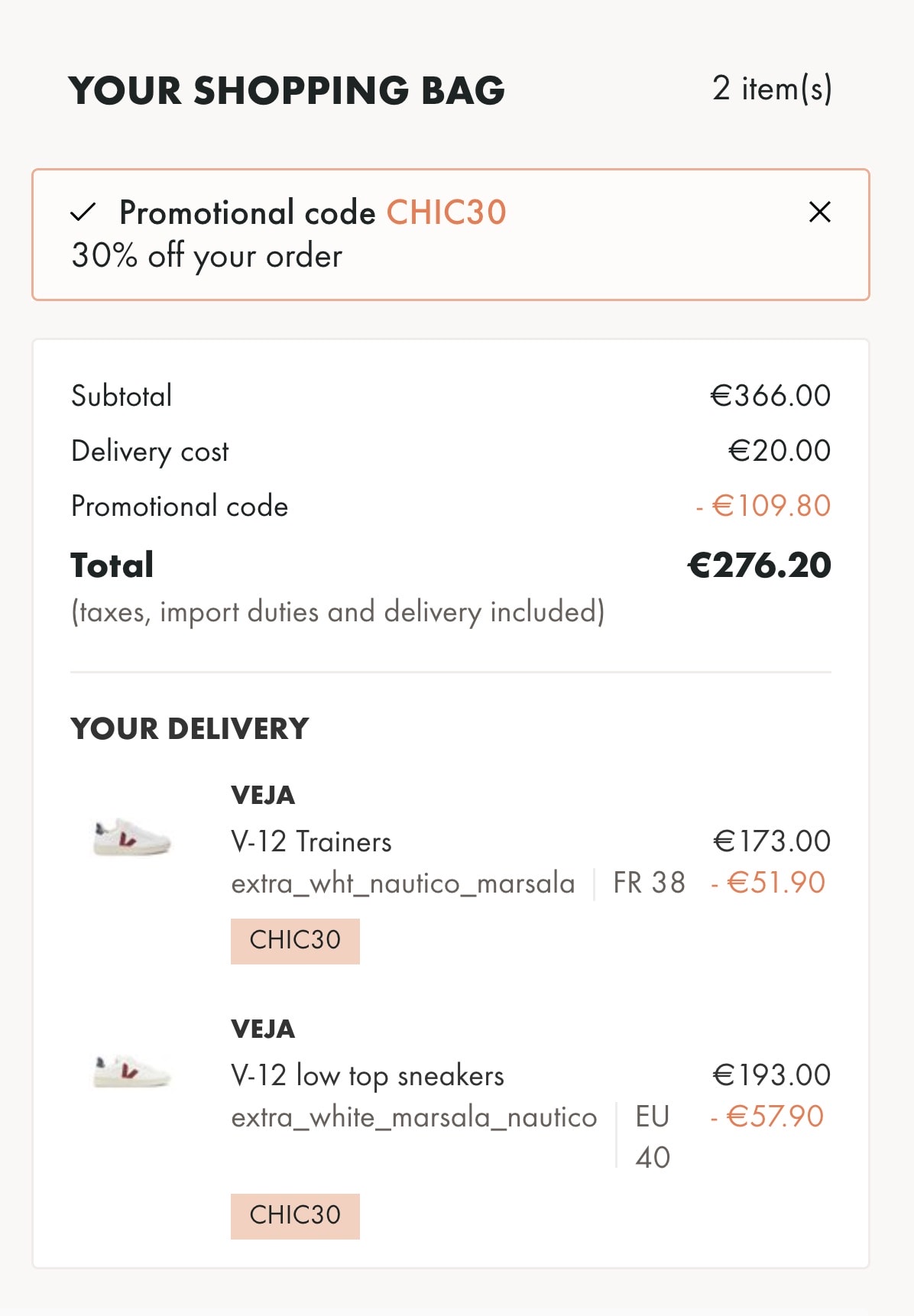914x1316 pixels.
Task: Click the FR 38 size label
Action: pos(649,883)
